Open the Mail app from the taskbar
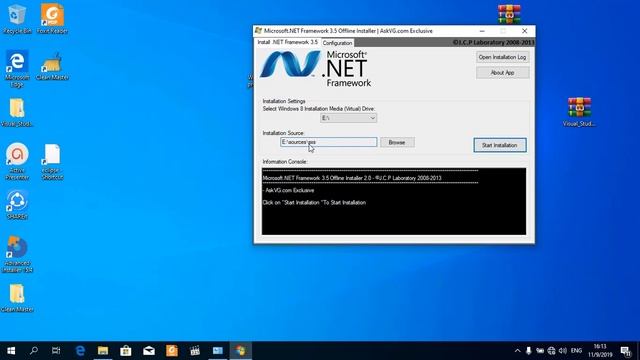640x360 pixels. pyautogui.click(x=149, y=351)
